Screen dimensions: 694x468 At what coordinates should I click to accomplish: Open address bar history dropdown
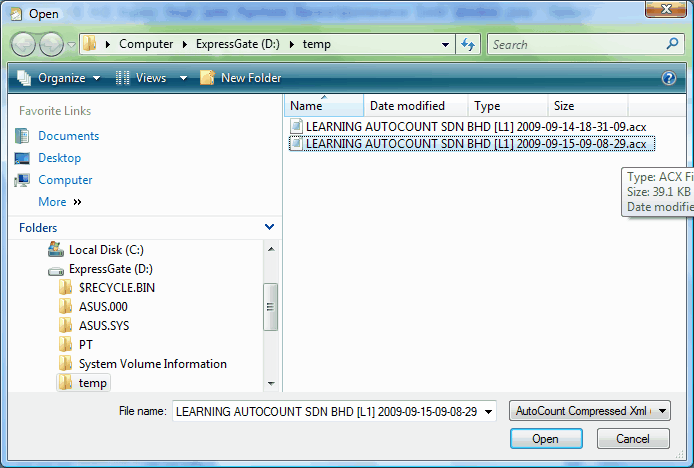tap(445, 44)
